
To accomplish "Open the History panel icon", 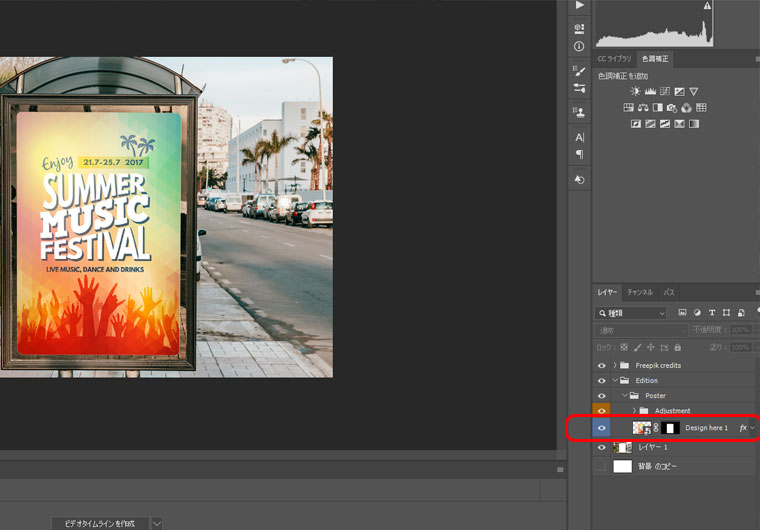I will [x=579, y=179].
